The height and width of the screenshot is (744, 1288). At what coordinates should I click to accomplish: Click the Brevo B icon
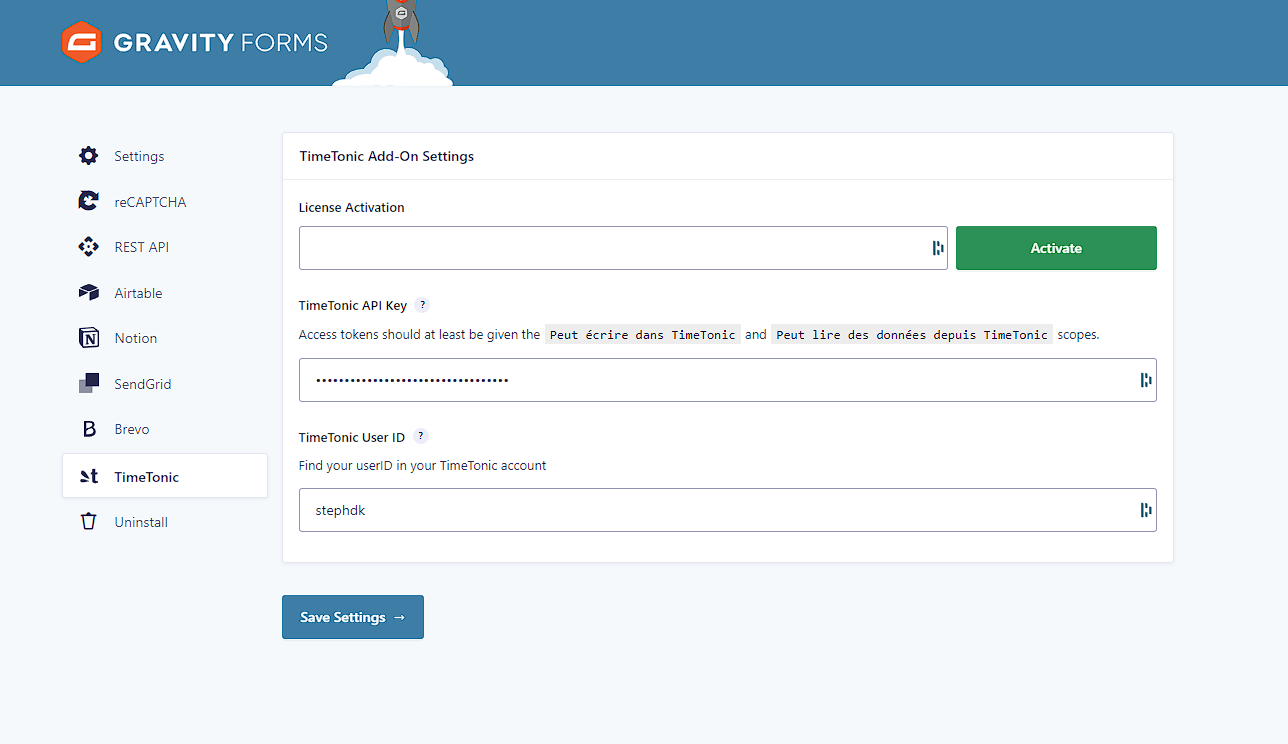tap(89, 429)
